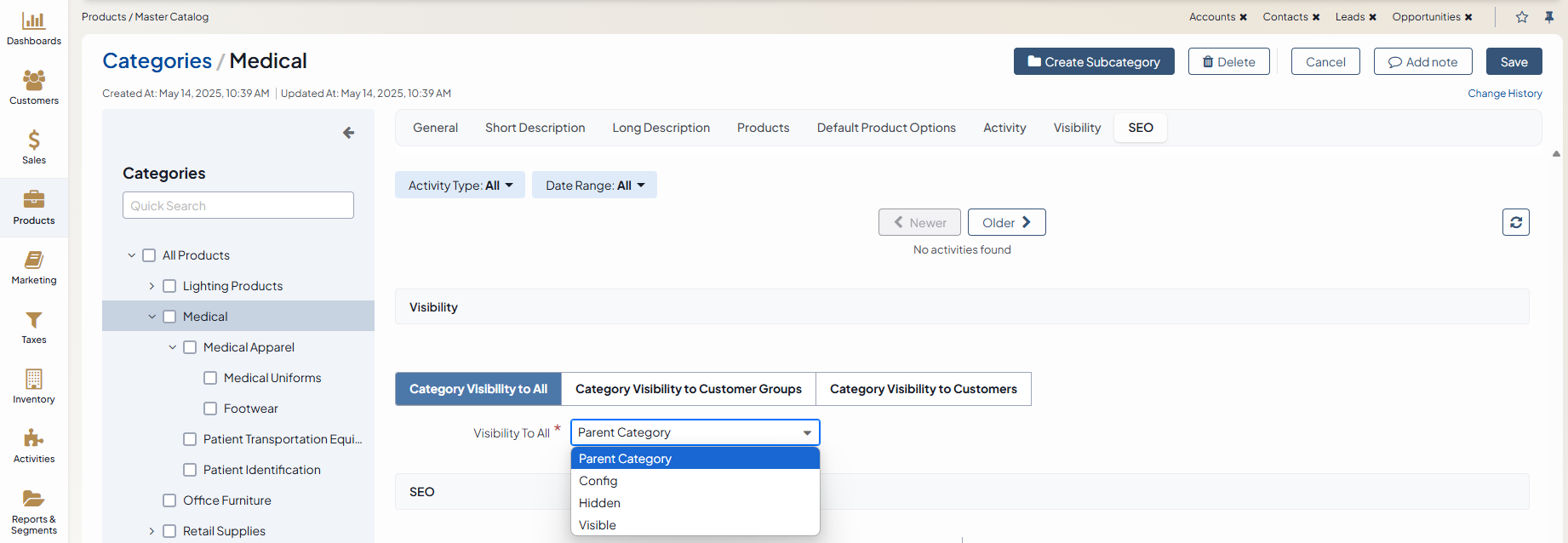Click the Create Subcategory button
The width and height of the screenshot is (1568, 543).
pyautogui.click(x=1093, y=61)
